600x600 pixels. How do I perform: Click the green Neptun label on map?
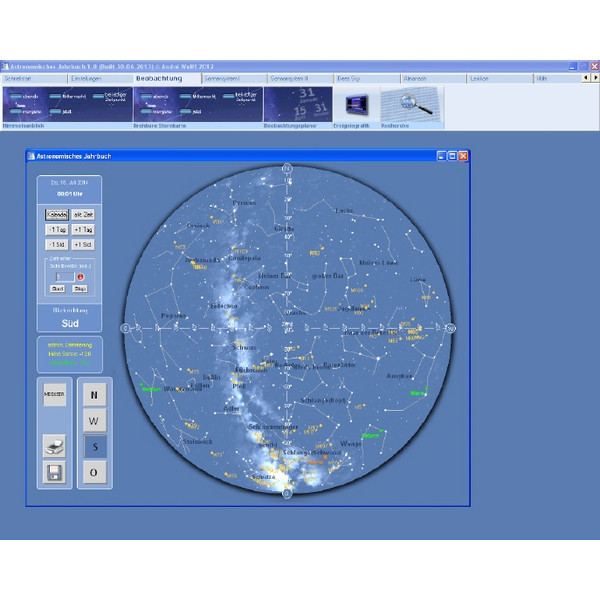click(x=151, y=389)
